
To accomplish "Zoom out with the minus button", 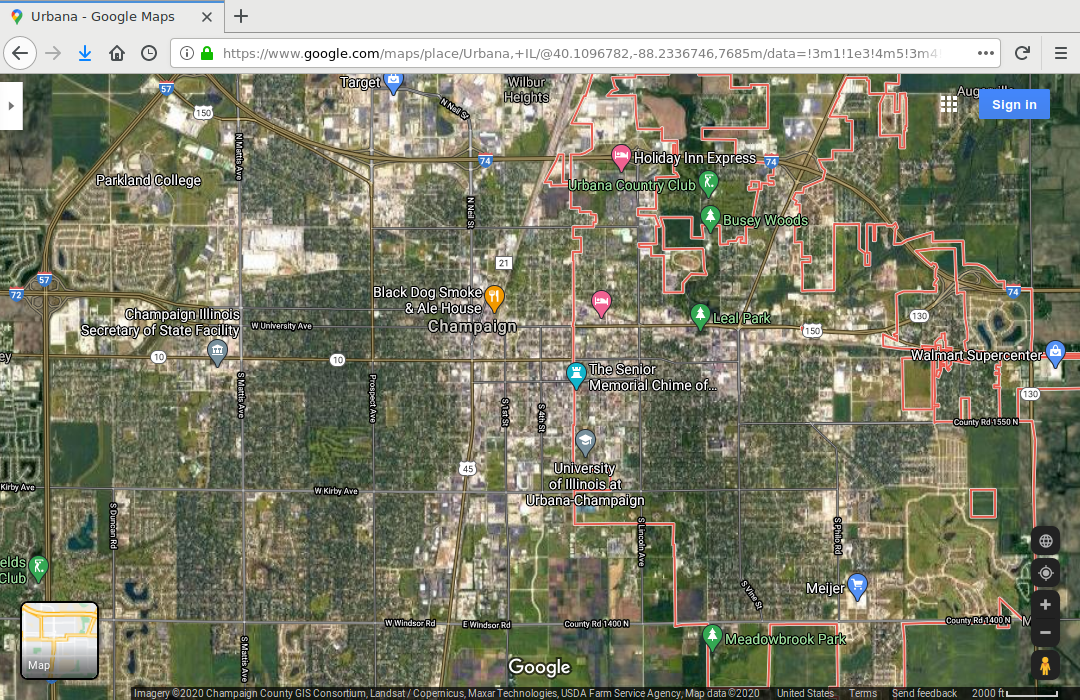I will [x=1045, y=633].
